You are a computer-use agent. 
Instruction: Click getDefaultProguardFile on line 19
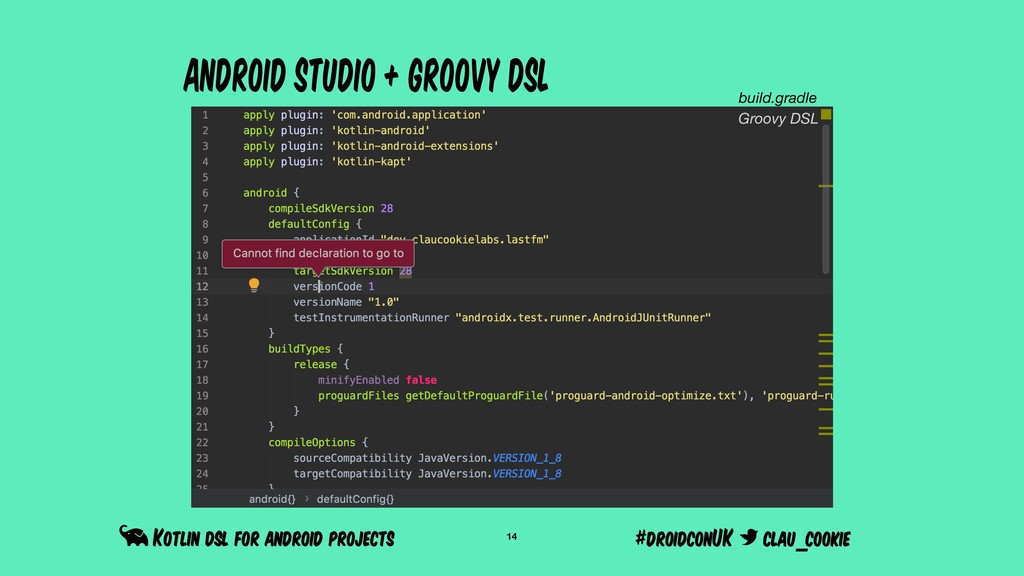(x=474, y=396)
